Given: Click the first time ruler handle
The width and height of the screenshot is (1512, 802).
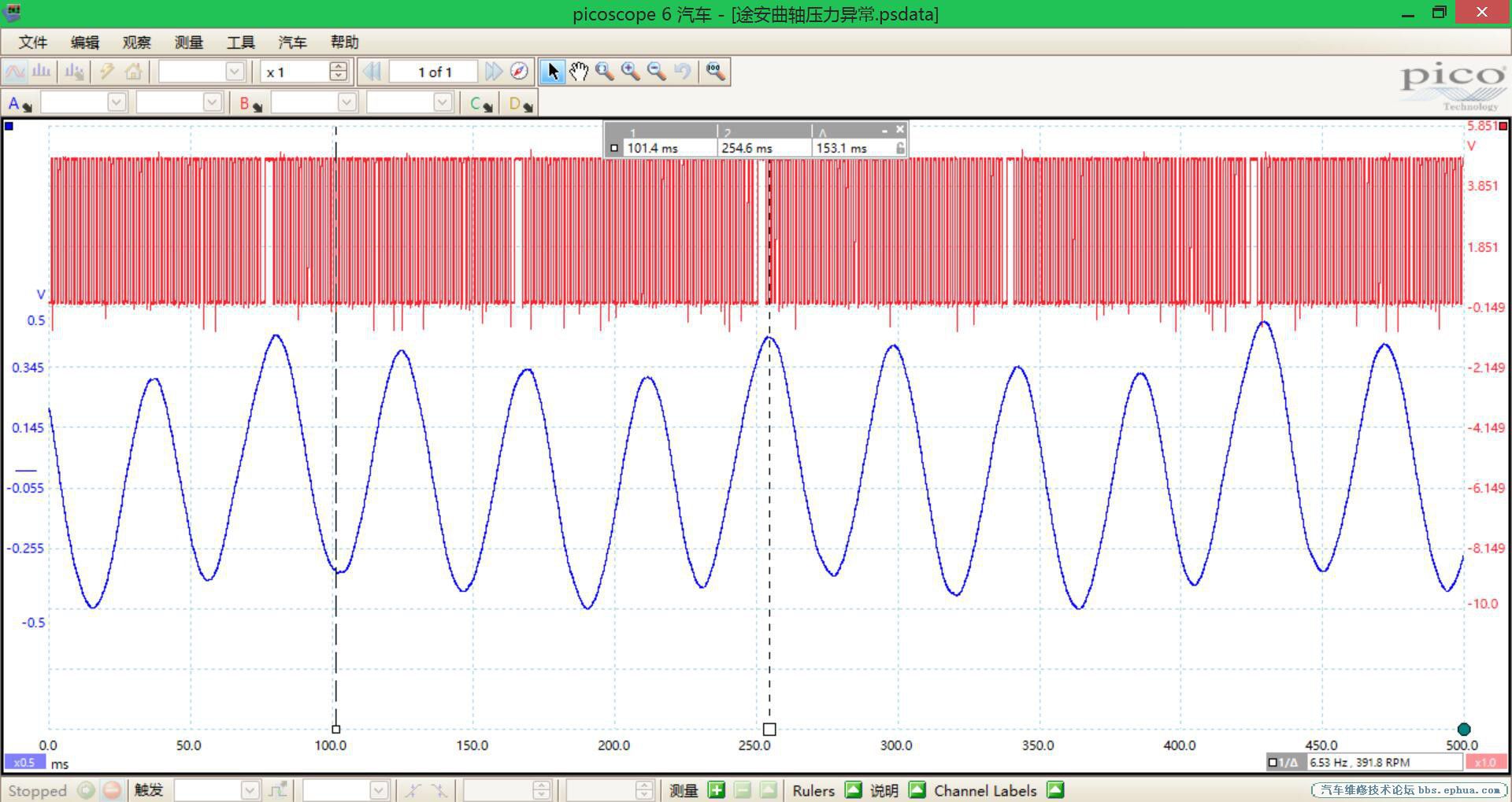Looking at the screenshot, I should click(x=336, y=730).
